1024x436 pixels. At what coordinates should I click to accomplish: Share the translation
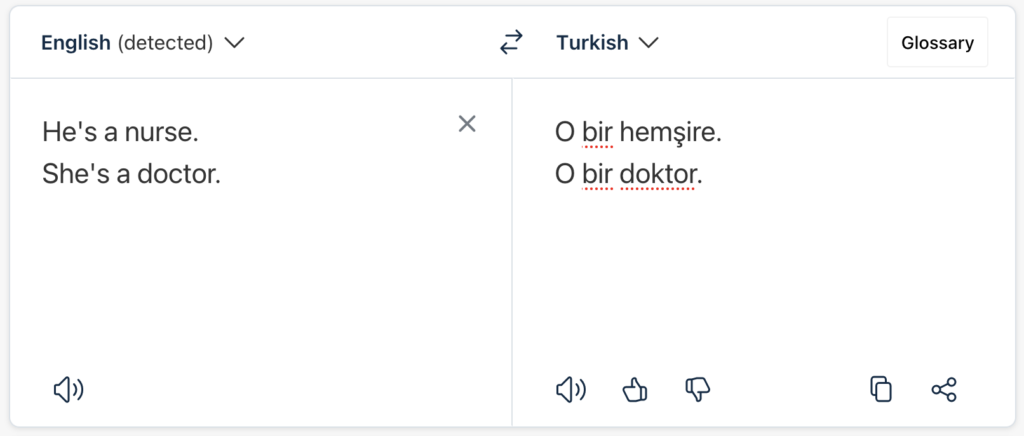[x=944, y=389]
